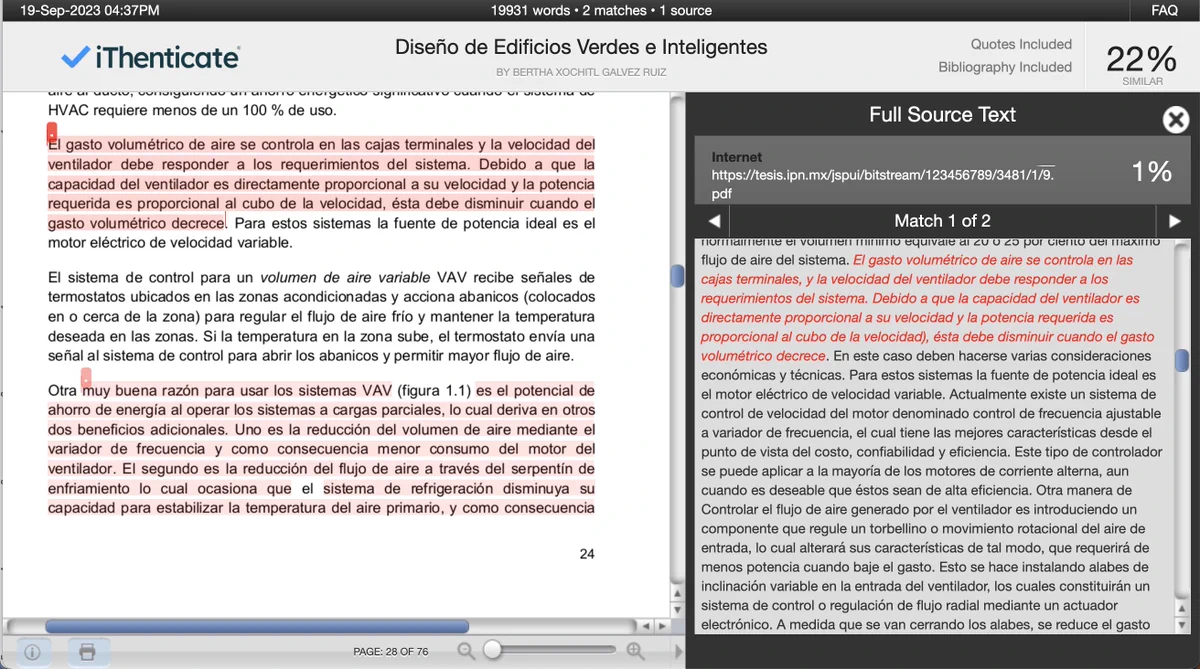Screen dimensions: 1200x669
Task: Go to the next match
Action: click(1175, 221)
